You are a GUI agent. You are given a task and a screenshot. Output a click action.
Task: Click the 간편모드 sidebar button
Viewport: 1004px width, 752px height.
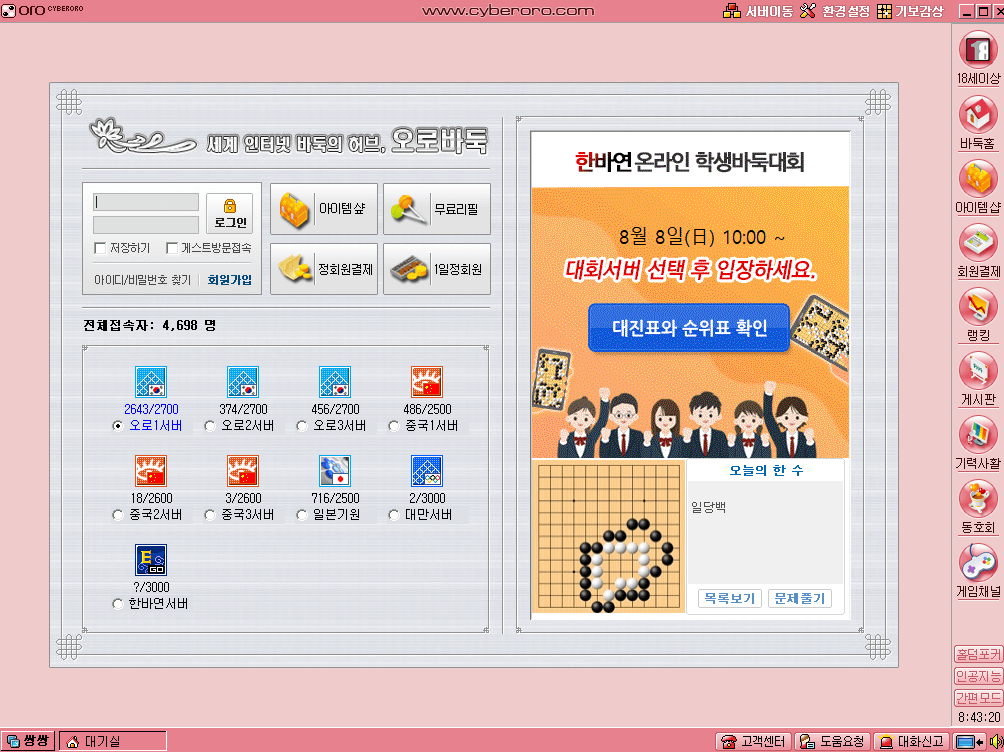coord(978,698)
